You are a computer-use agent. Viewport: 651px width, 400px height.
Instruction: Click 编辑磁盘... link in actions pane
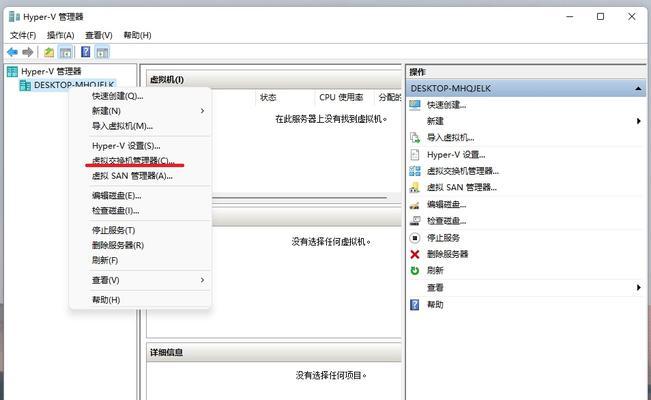pos(446,204)
